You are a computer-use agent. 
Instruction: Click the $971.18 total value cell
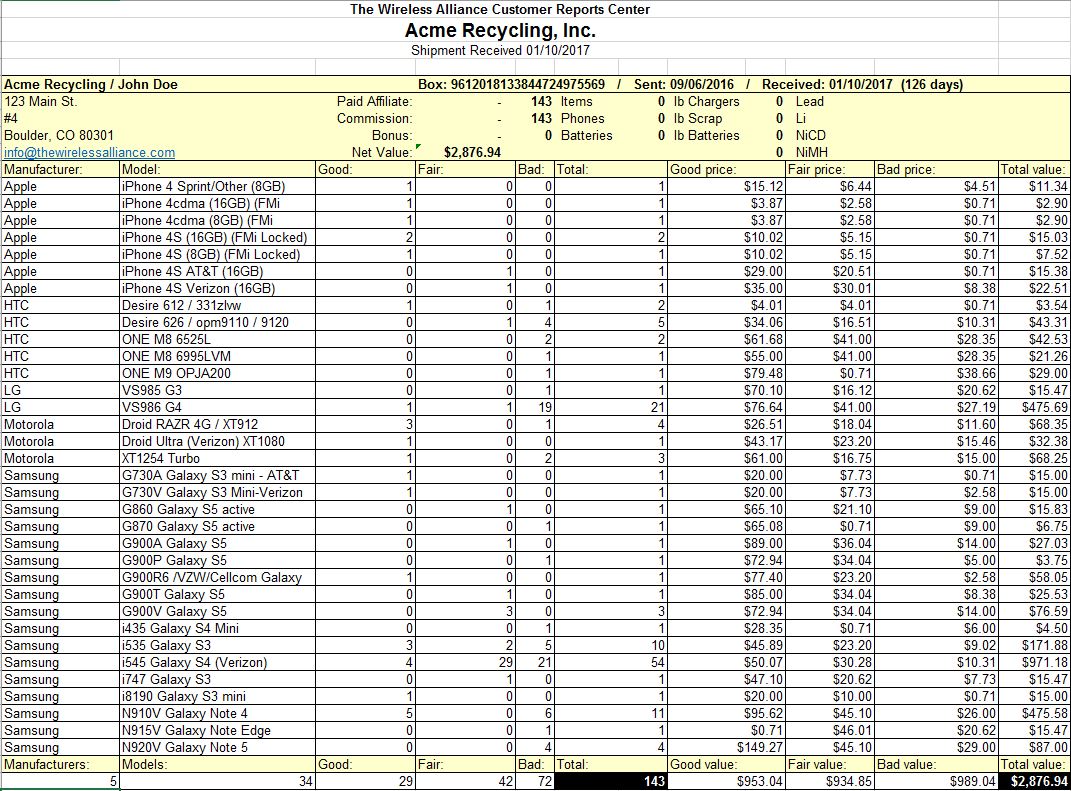[x=1034, y=663]
